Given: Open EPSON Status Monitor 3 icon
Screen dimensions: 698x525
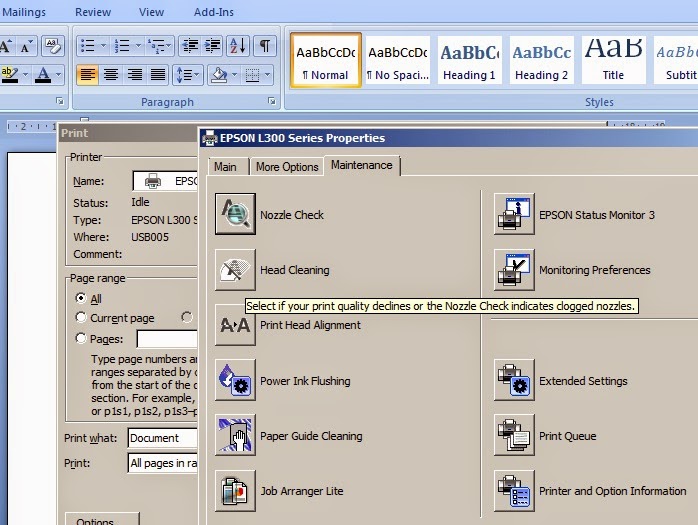Looking at the screenshot, I should tap(514, 214).
